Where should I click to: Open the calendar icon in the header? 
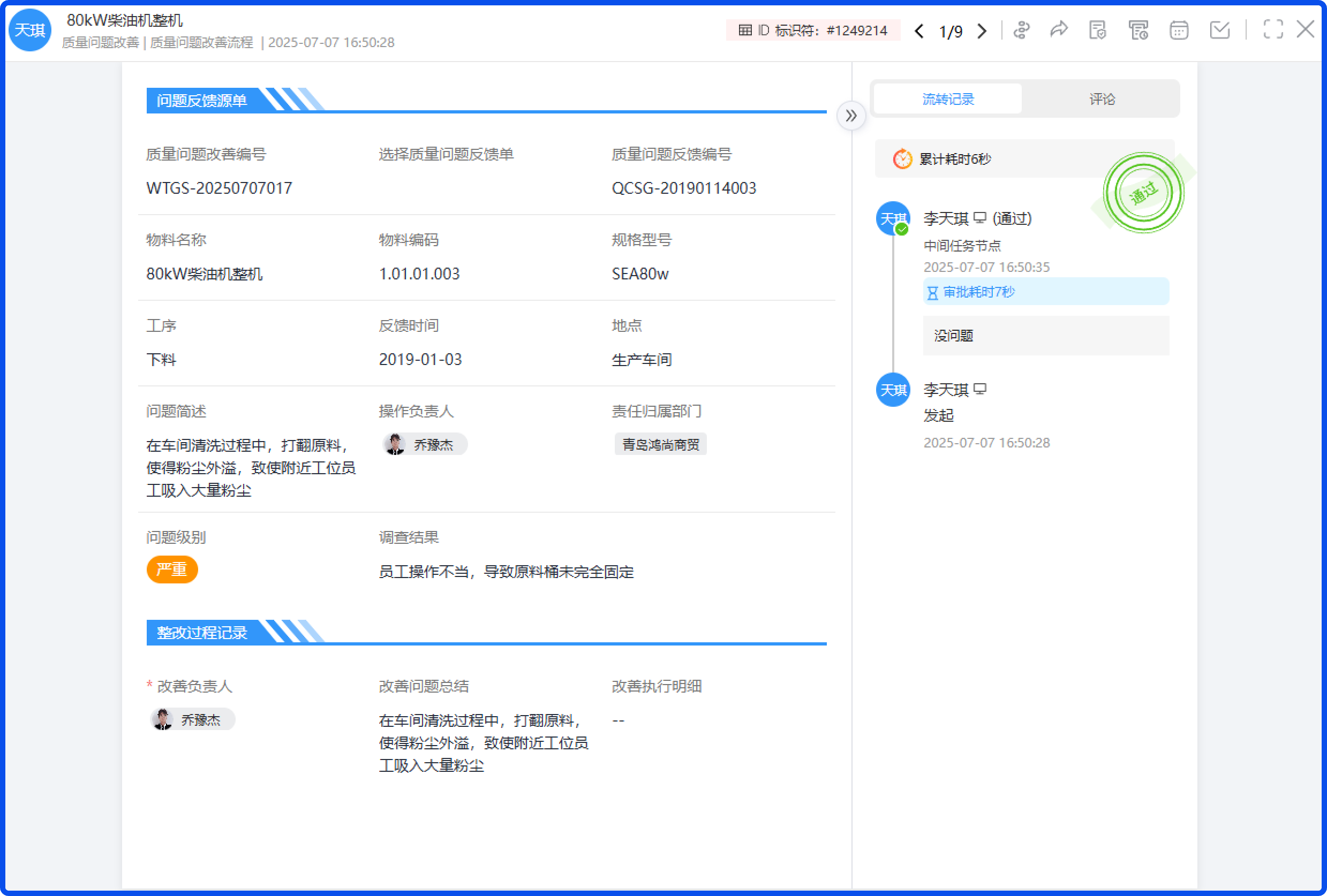[1179, 31]
